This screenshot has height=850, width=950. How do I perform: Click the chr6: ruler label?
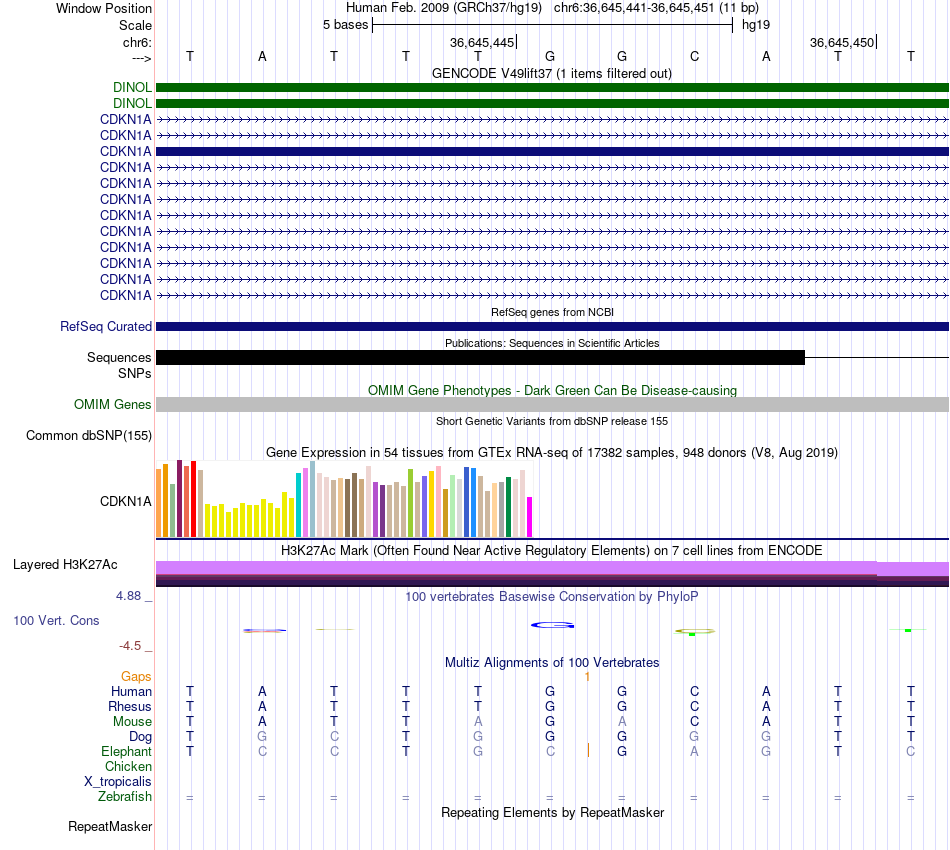137,42
